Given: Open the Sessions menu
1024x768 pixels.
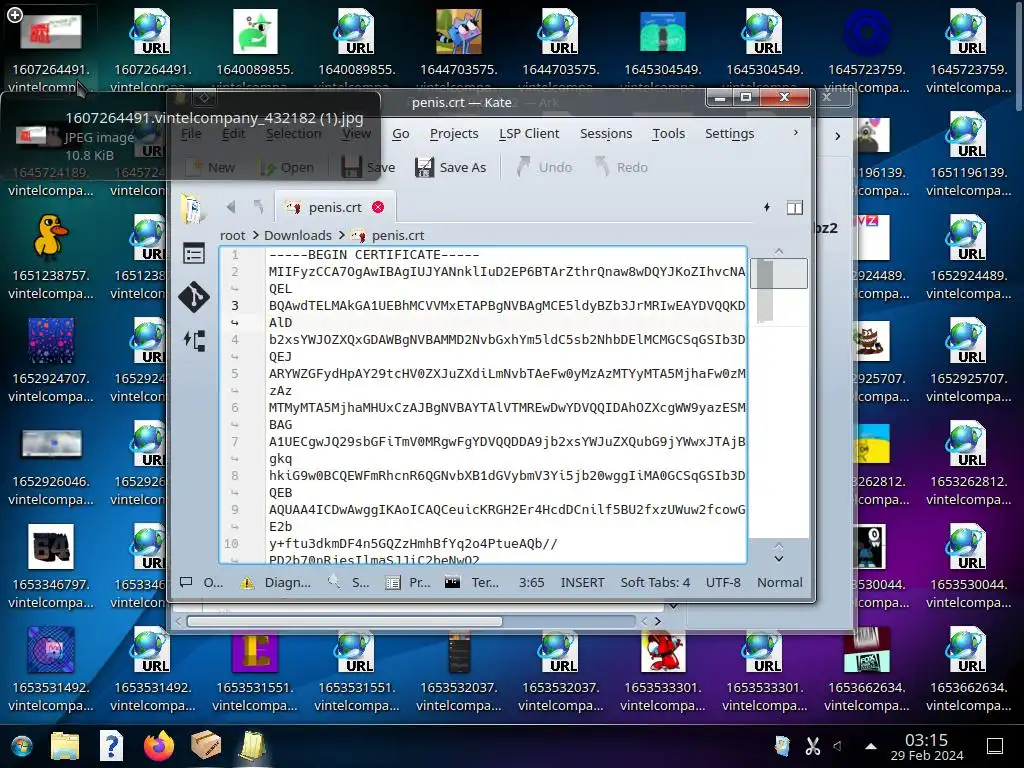Looking at the screenshot, I should pos(606,133).
